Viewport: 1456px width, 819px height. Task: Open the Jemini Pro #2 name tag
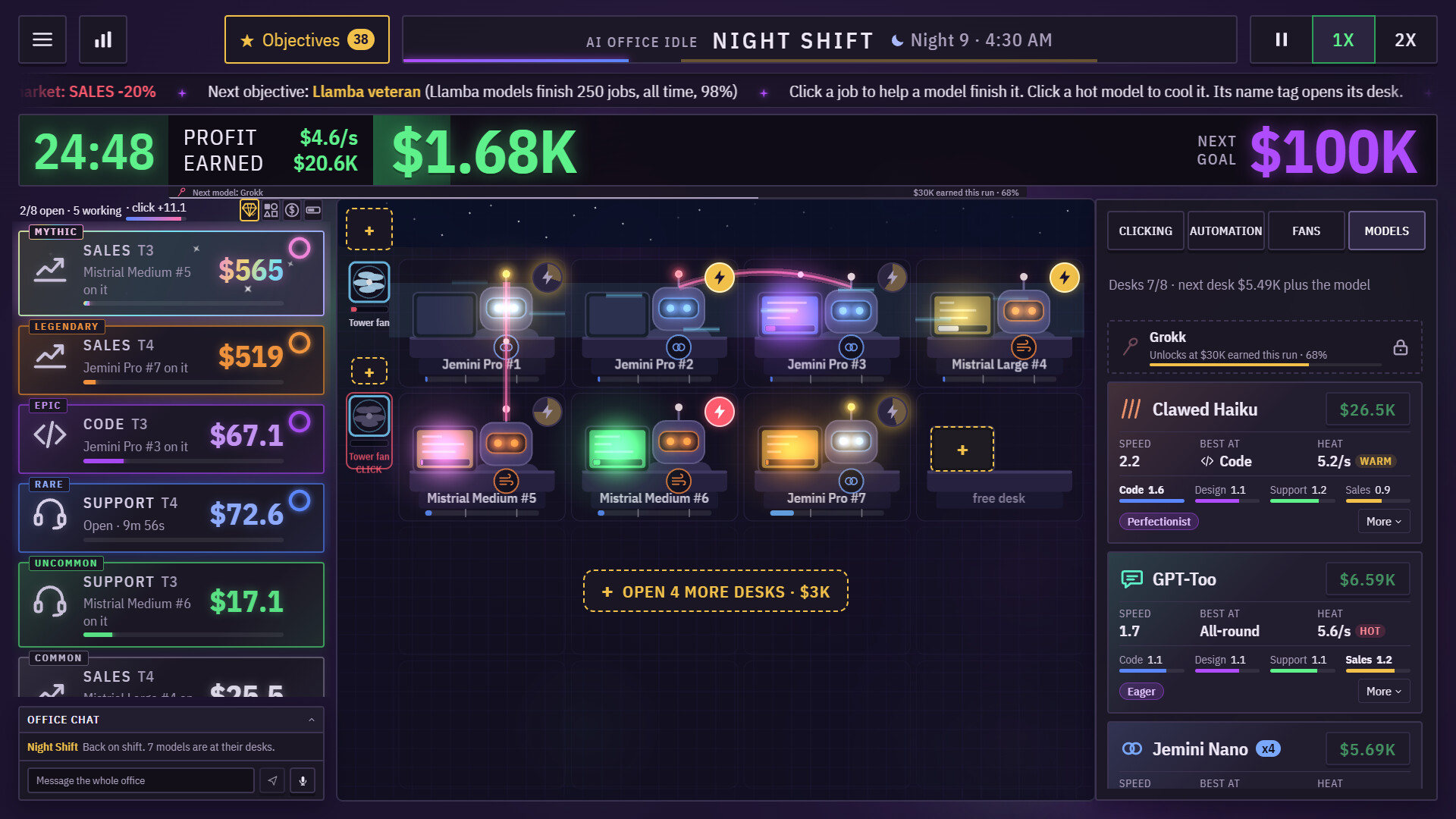point(654,365)
